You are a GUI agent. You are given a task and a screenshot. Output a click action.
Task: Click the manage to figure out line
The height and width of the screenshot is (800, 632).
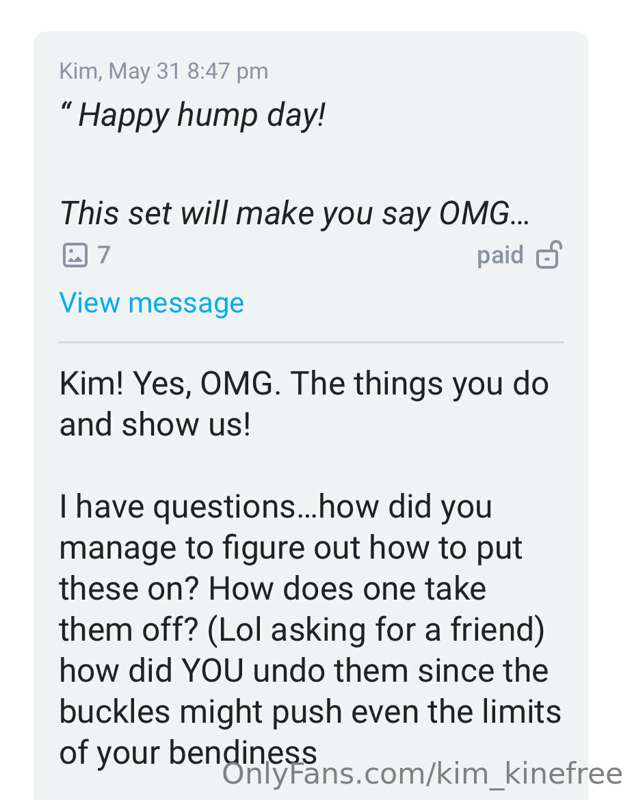coord(291,548)
